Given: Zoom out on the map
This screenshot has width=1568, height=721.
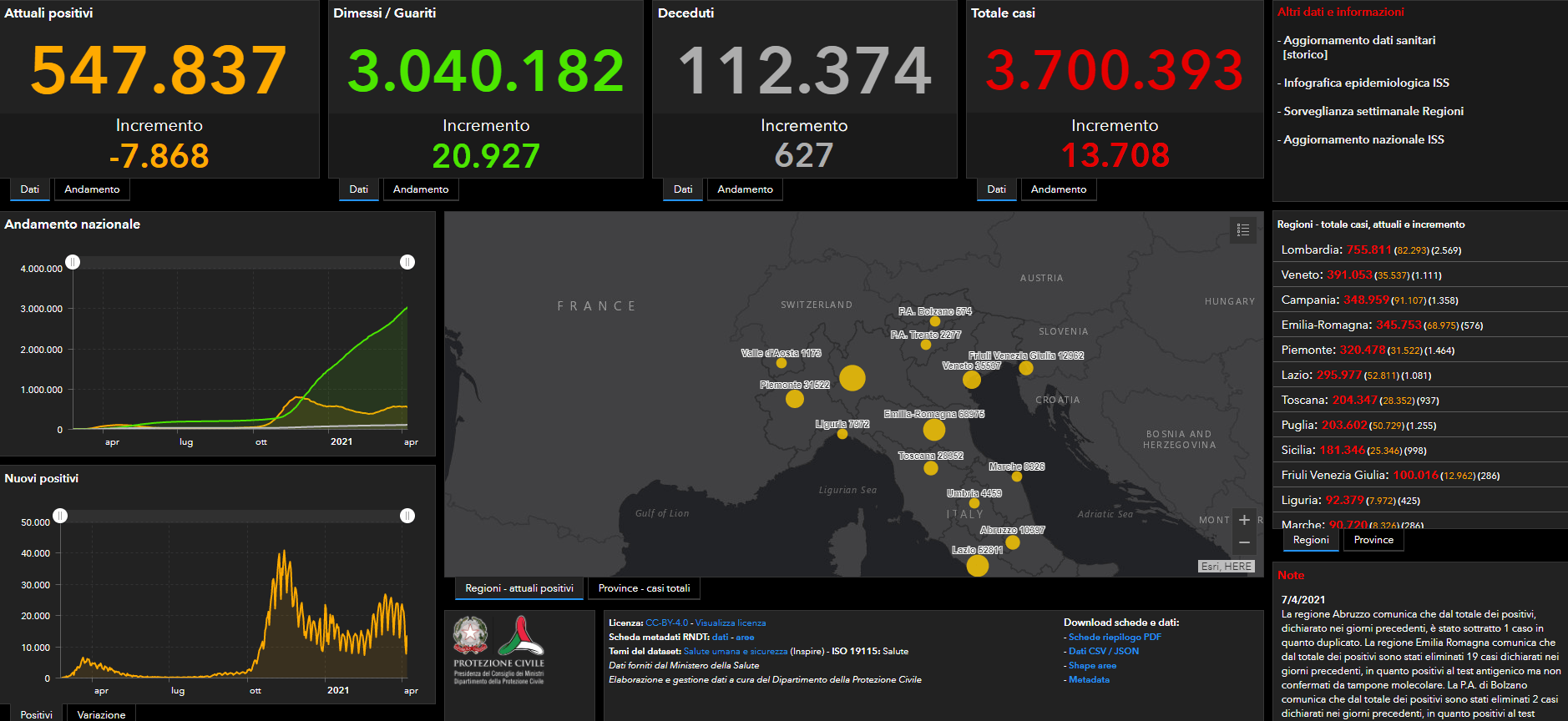Looking at the screenshot, I should pyautogui.click(x=1244, y=542).
